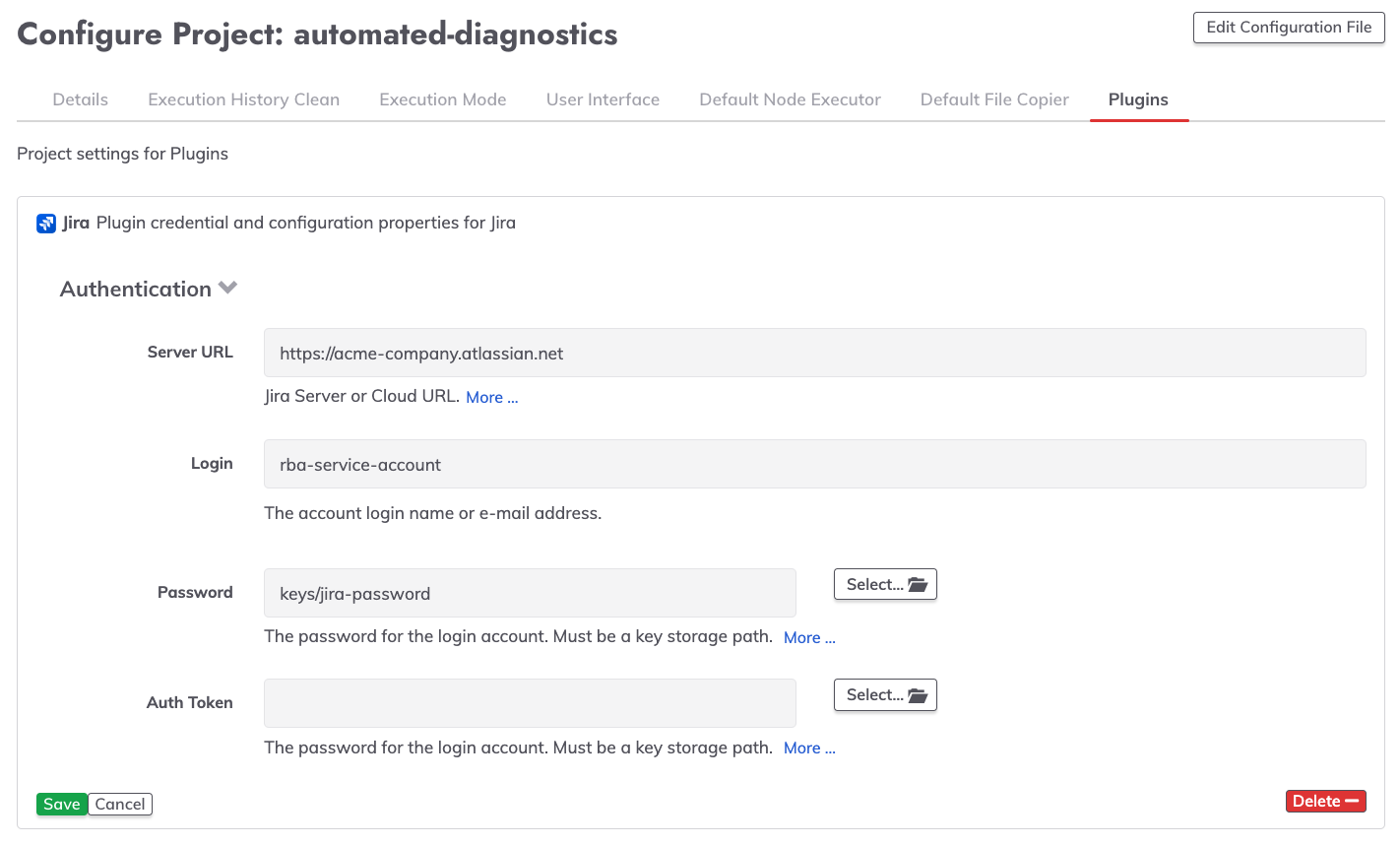The height and width of the screenshot is (846, 1400).
Task: Collapse the Authentication section chevron
Action: [x=227, y=289]
